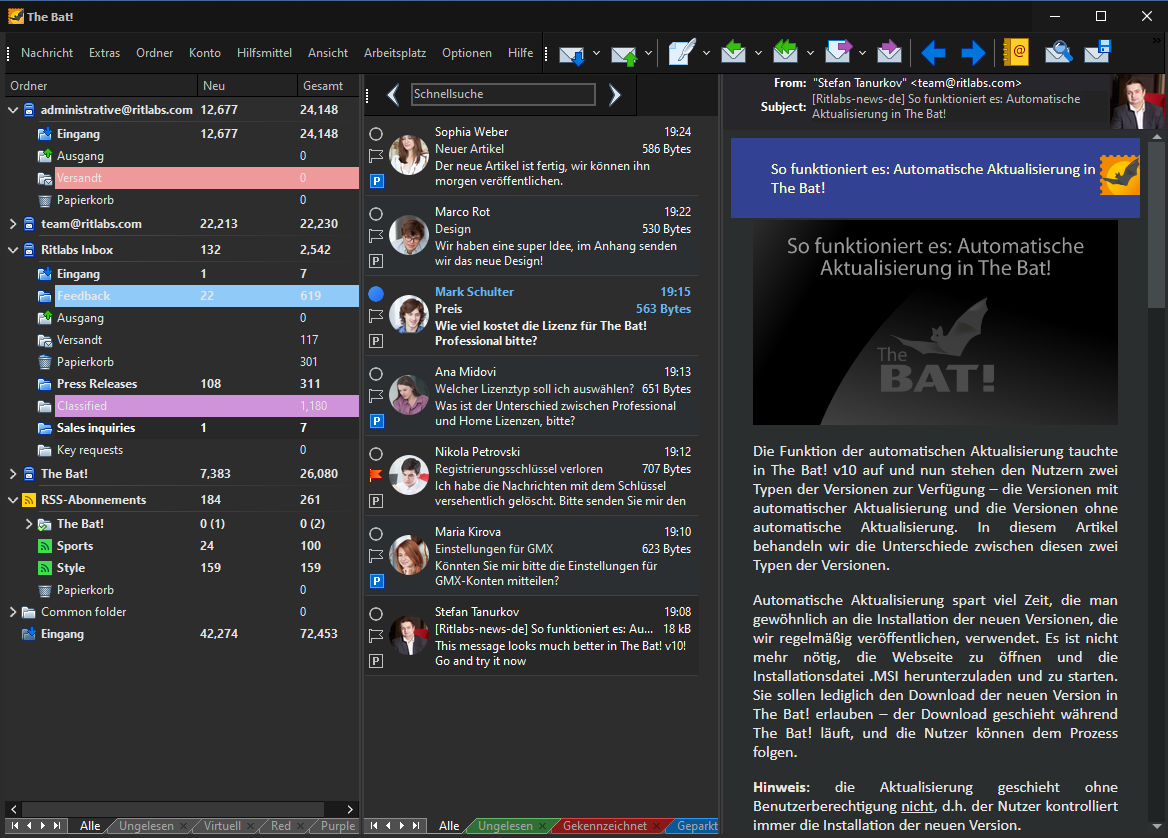Open the Hilfsmittel menu
1168x838 pixels.
point(264,53)
